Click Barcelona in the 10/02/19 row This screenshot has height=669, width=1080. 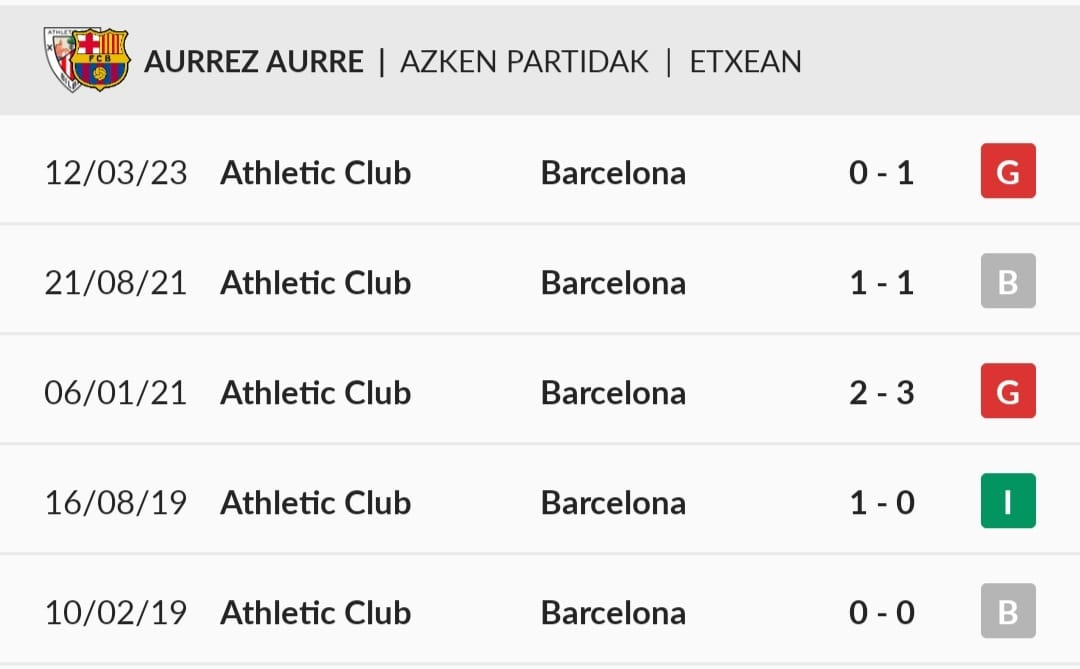tap(613, 613)
